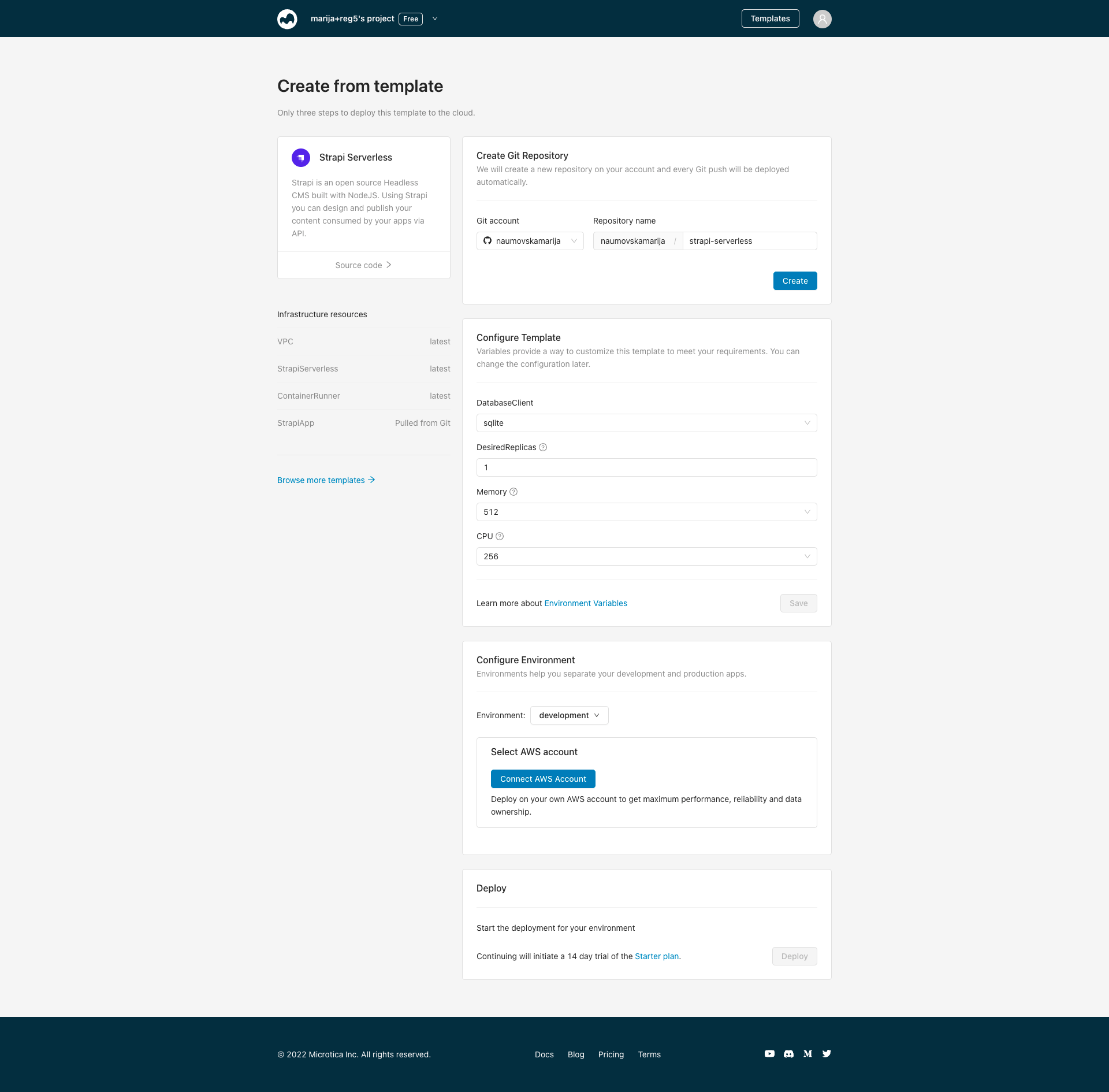The height and width of the screenshot is (1092, 1109).
Task: Open the Memory 512 dropdown
Action: coord(647,512)
